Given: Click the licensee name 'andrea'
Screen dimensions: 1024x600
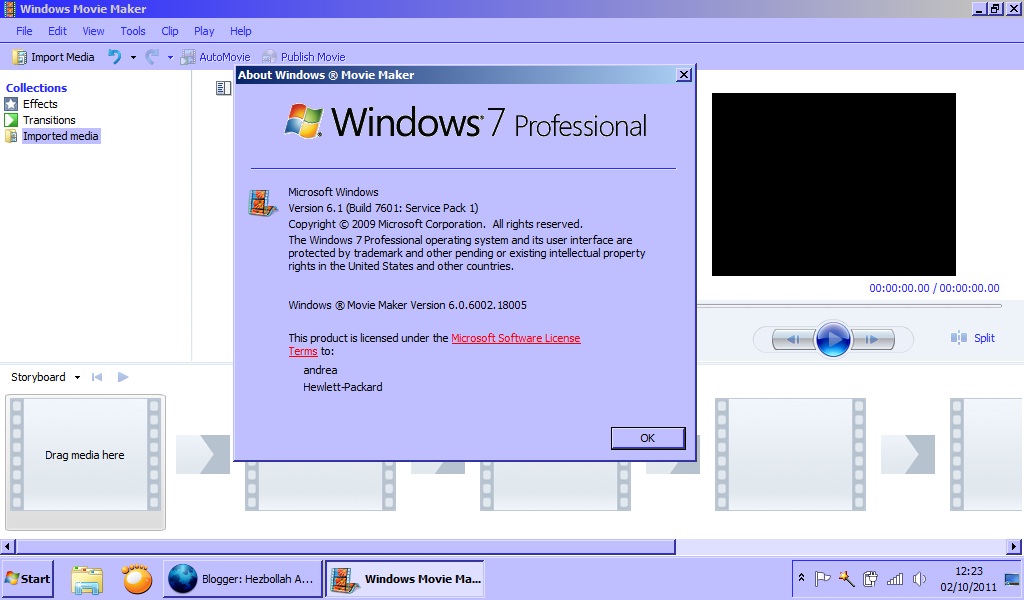Looking at the screenshot, I should coord(320,370).
